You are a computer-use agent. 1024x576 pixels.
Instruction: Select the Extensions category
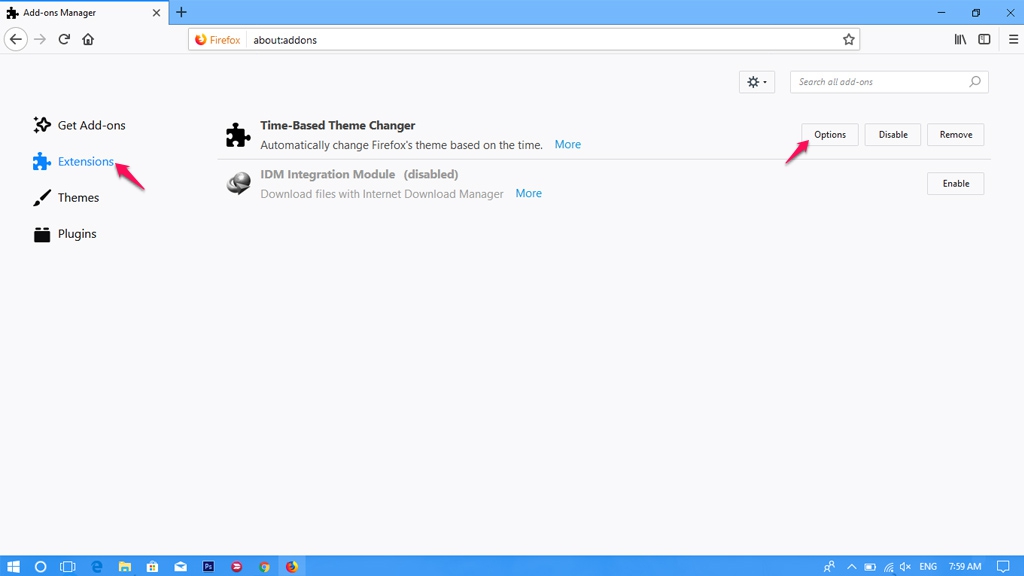73,161
